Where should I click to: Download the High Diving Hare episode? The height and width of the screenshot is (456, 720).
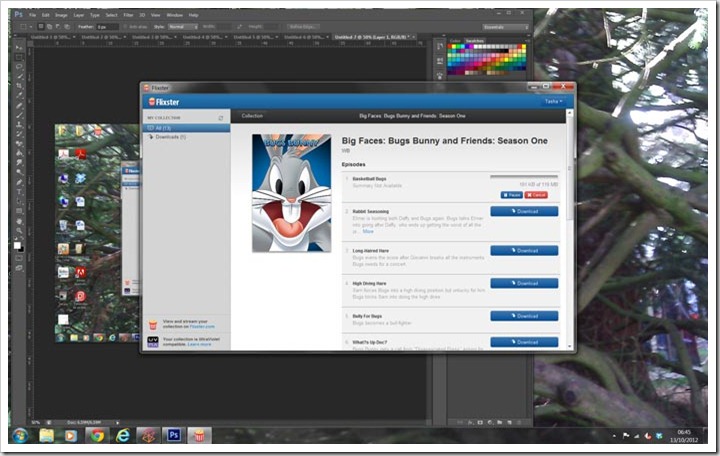524,283
